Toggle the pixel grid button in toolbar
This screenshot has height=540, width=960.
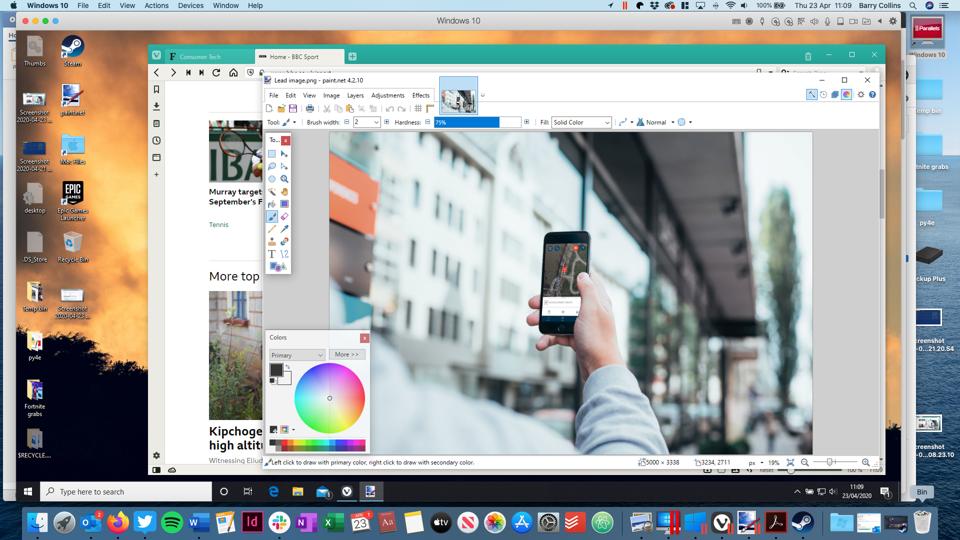pyautogui.click(x=418, y=108)
